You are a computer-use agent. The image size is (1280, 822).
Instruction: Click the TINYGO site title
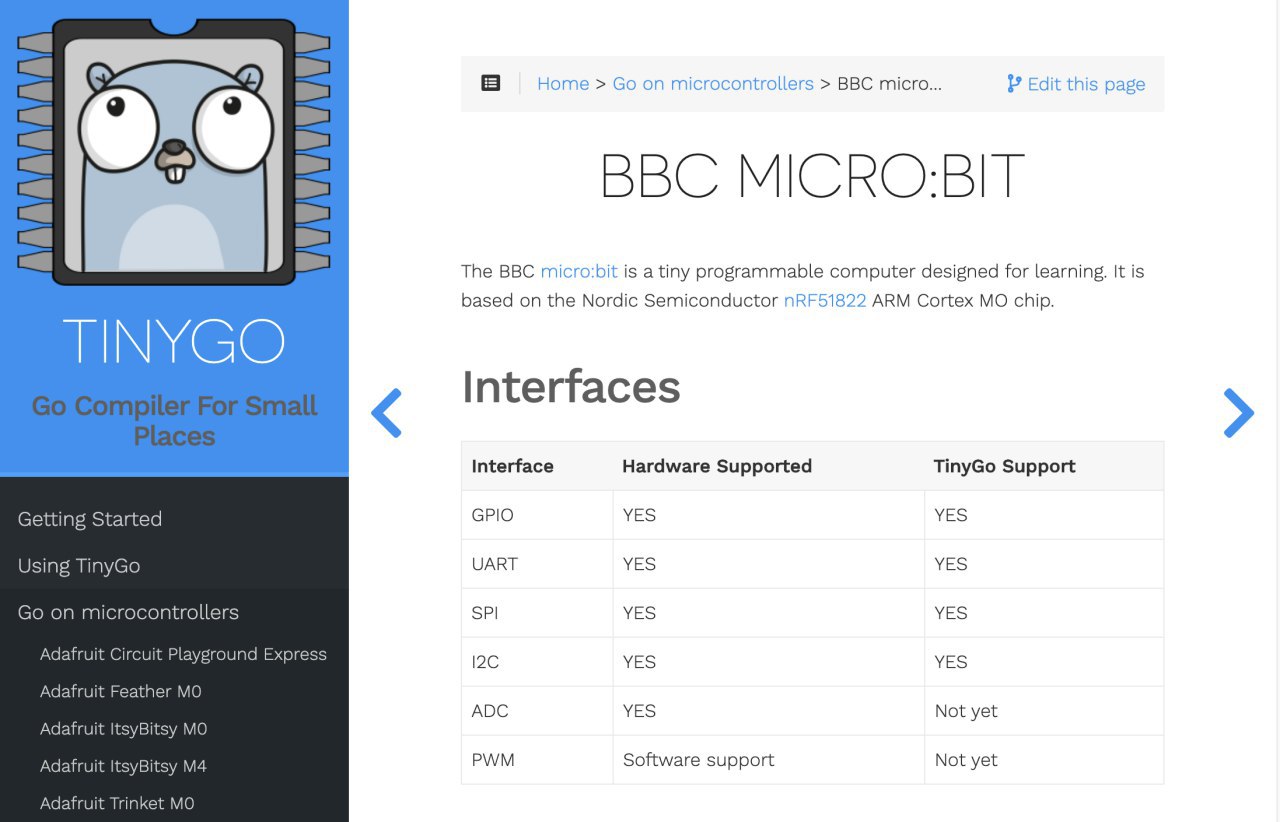(x=174, y=340)
